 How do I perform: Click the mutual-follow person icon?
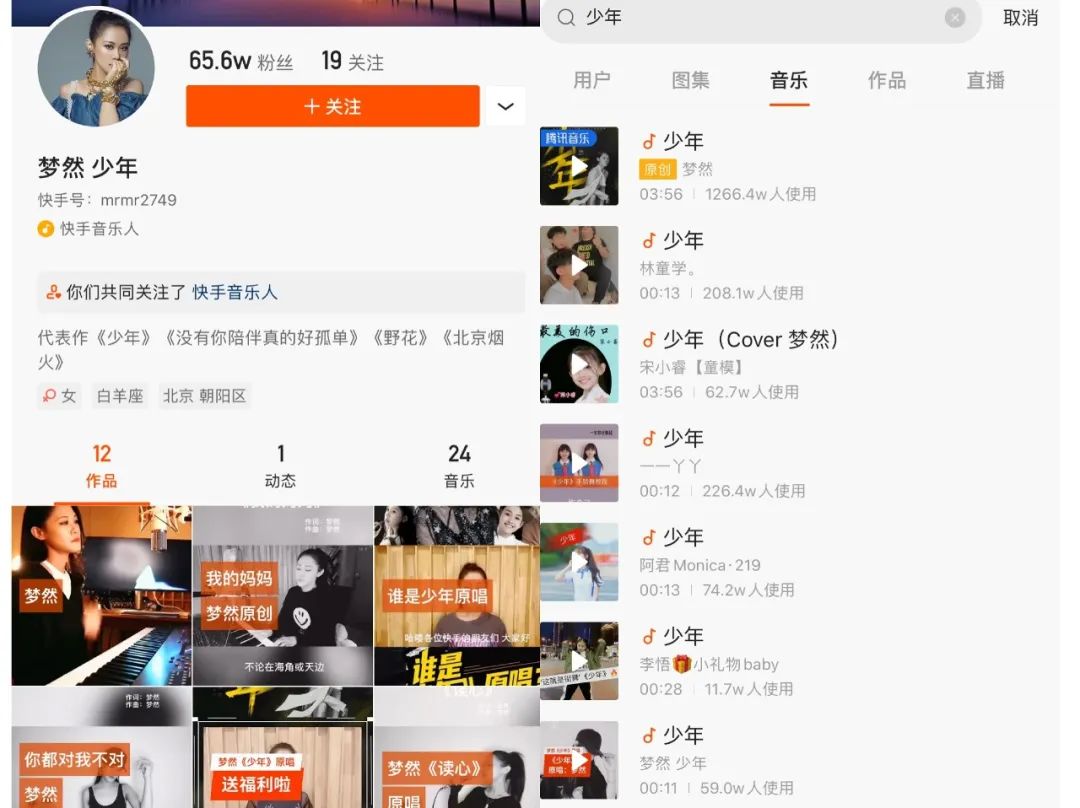pyautogui.click(x=53, y=292)
